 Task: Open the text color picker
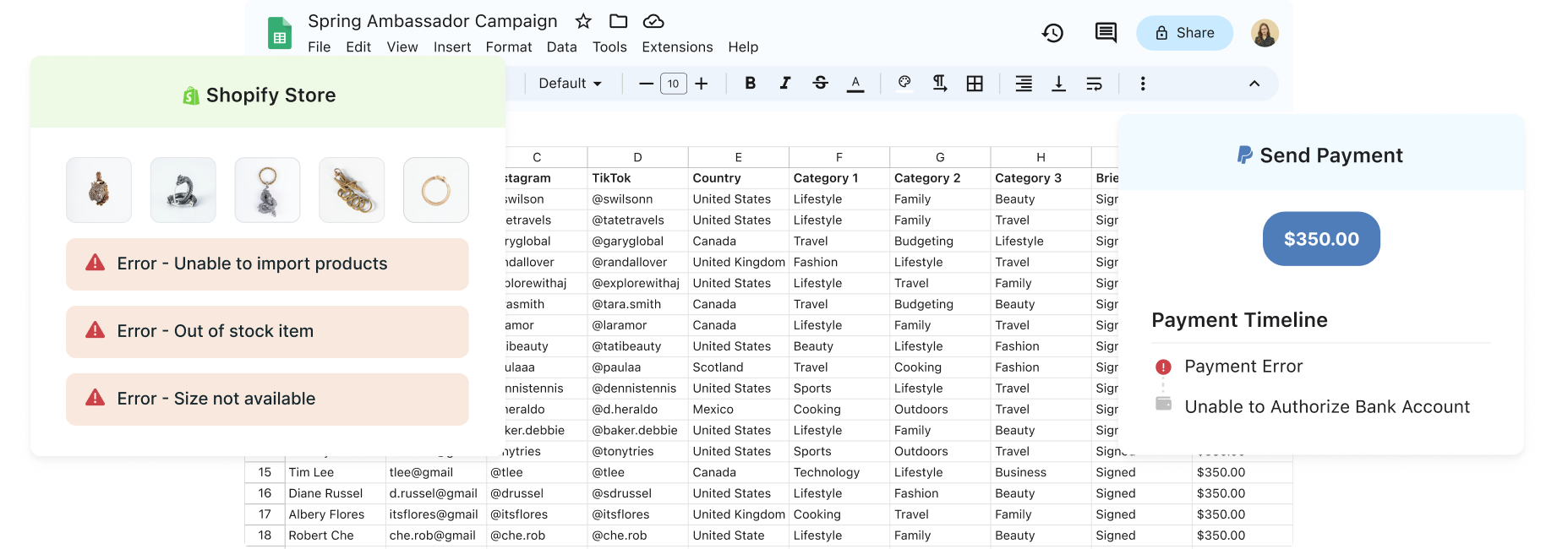pyautogui.click(x=855, y=83)
